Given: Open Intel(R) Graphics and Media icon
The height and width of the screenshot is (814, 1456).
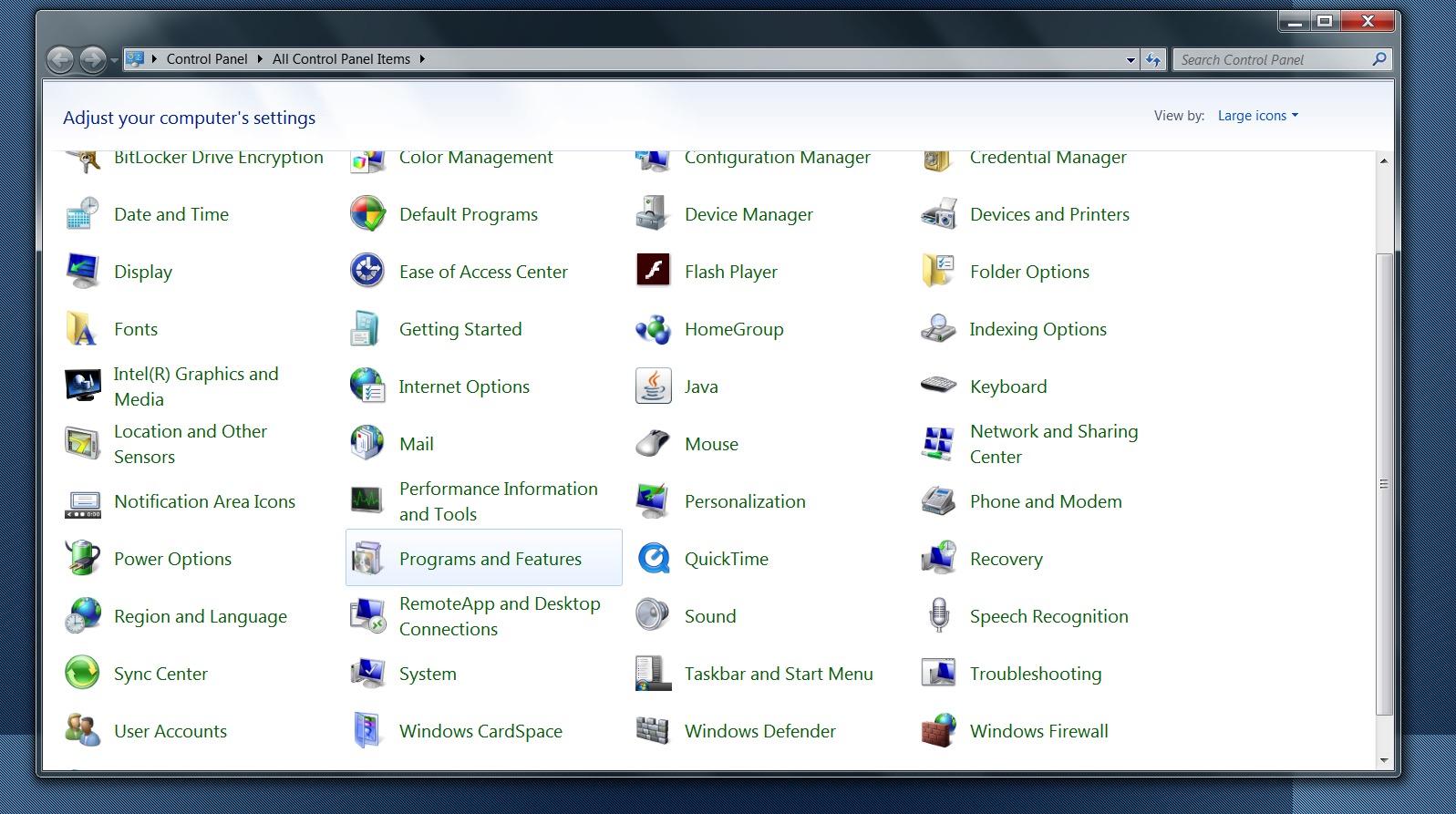Looking at the screenshot, I should click(x=83, y=386).
